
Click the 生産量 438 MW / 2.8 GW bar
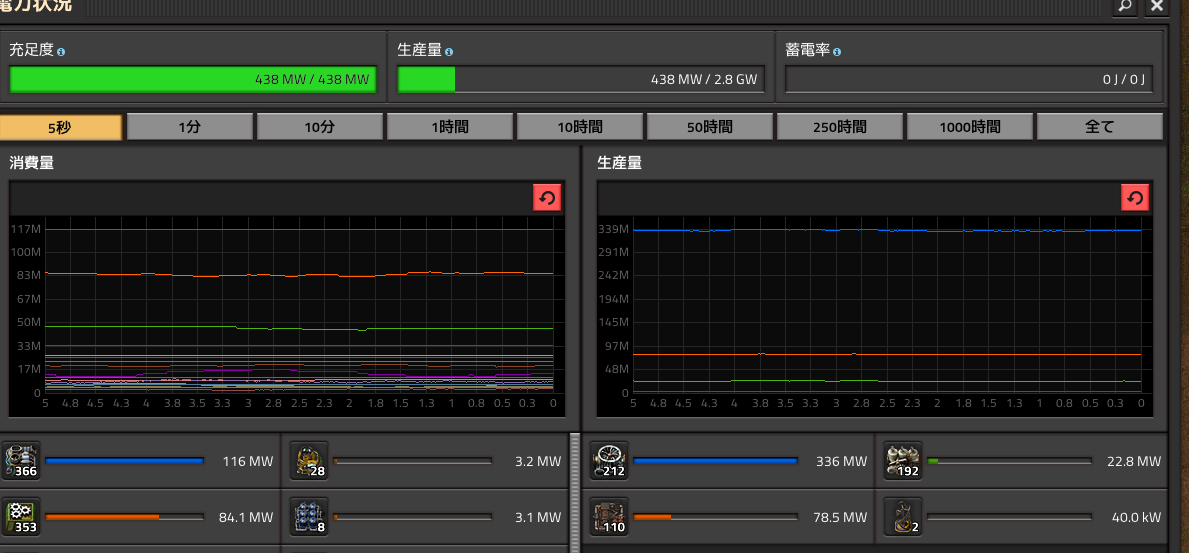pyautogui.click(x=581, y=79)
